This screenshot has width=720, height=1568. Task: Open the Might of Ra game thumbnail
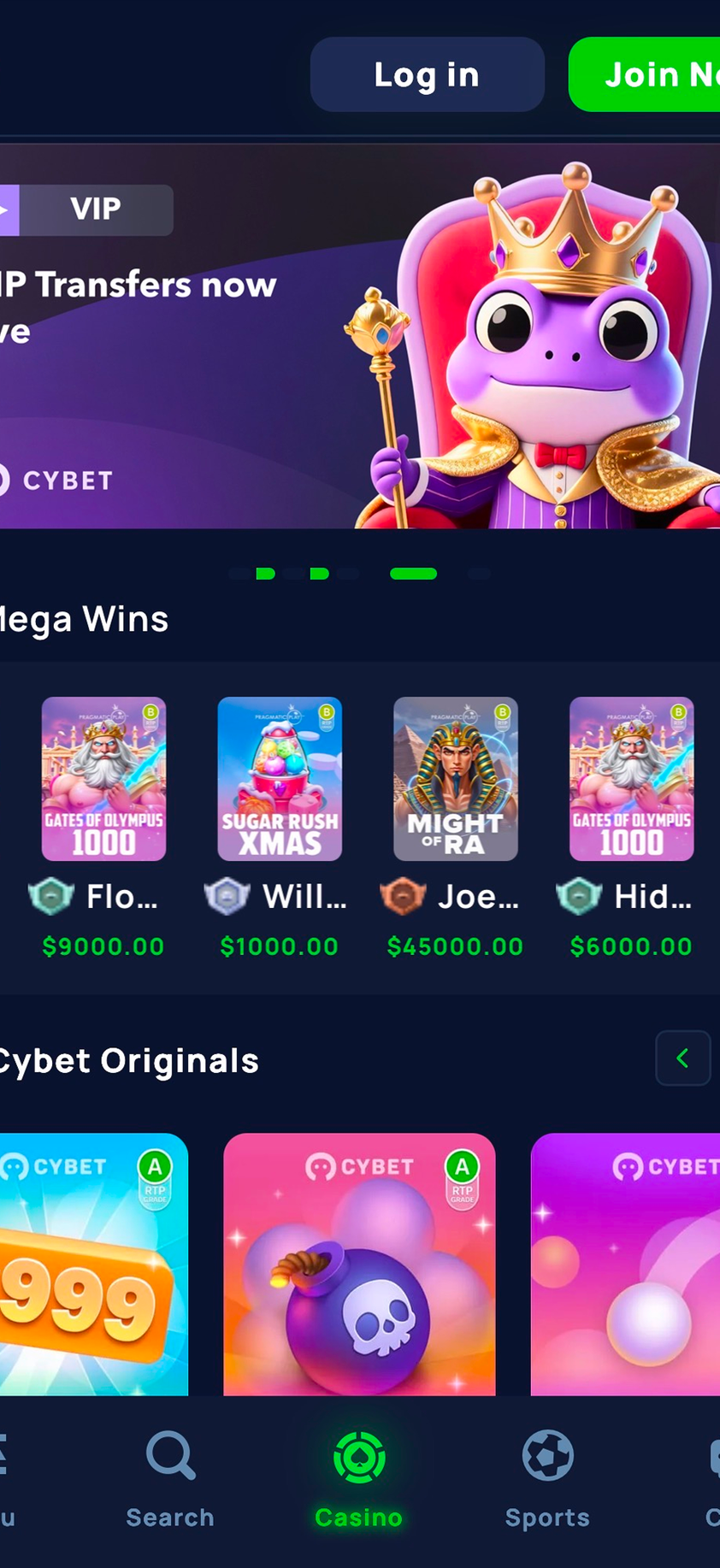point(456,779)
